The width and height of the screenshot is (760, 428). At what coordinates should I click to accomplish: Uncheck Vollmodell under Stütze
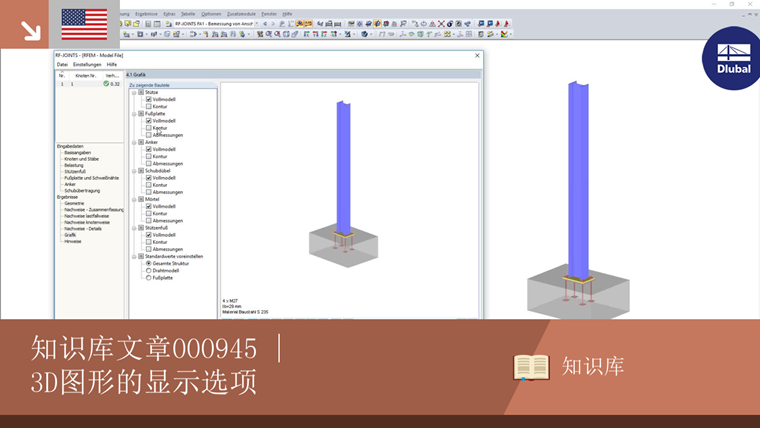point(149,99)
